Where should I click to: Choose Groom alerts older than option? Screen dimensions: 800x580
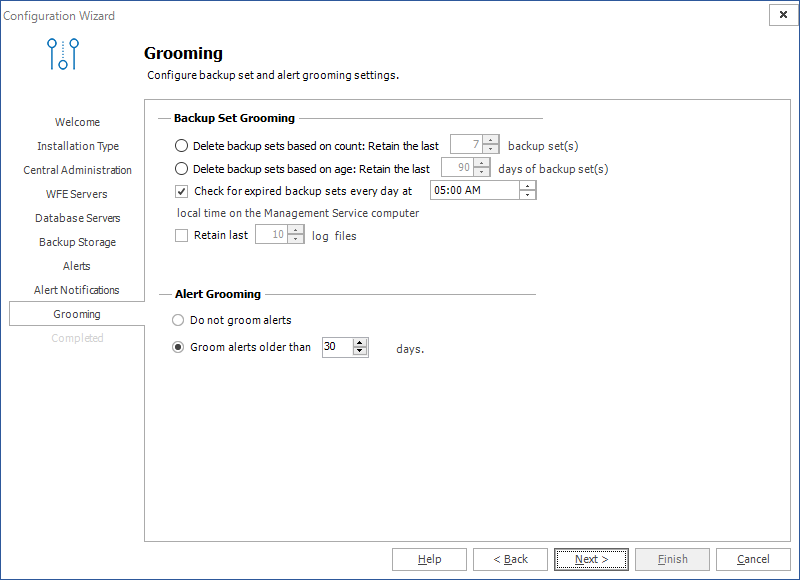pos(179,347)
